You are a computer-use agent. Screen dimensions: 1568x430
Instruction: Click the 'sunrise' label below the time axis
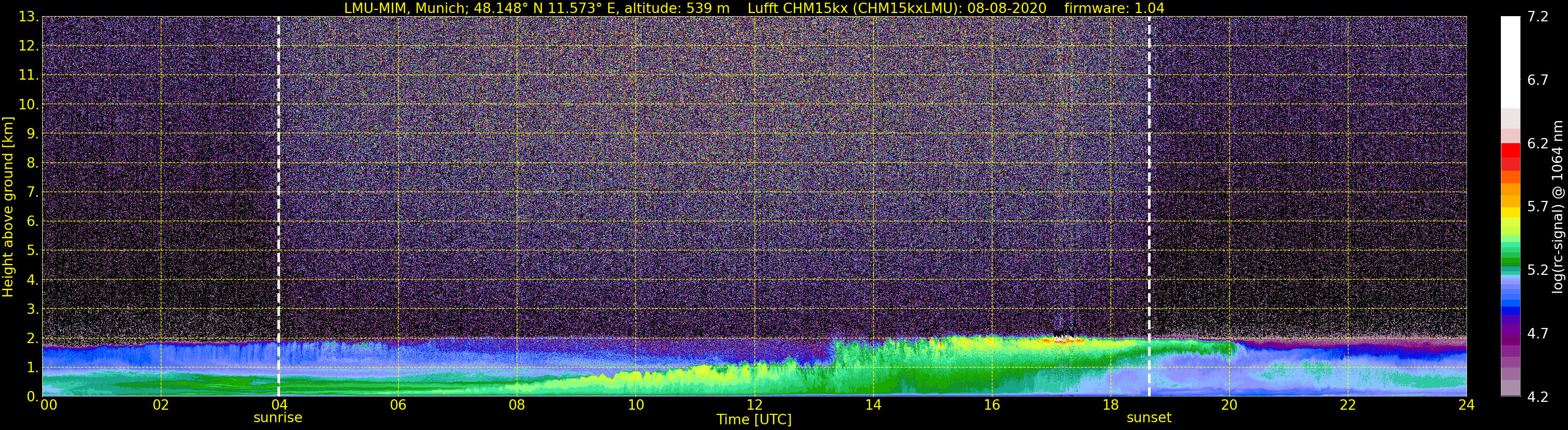277,418
